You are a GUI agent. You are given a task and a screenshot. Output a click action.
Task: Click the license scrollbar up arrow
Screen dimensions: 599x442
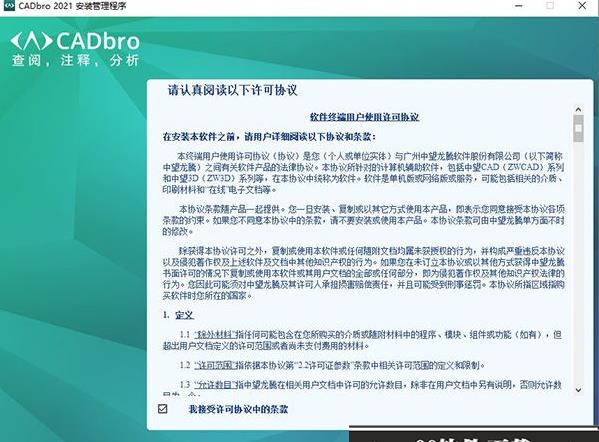(578, 110)
